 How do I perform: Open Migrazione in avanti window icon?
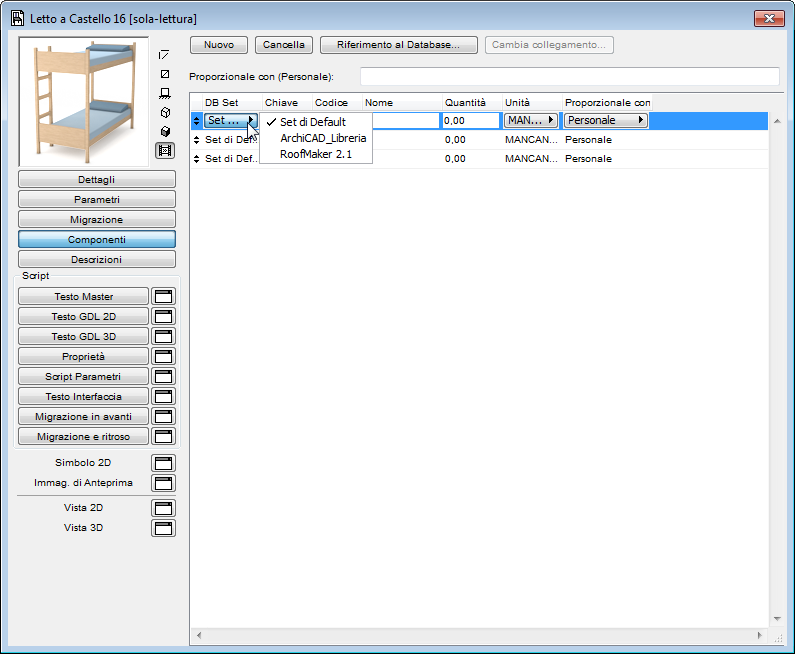[x=163, y=416]
